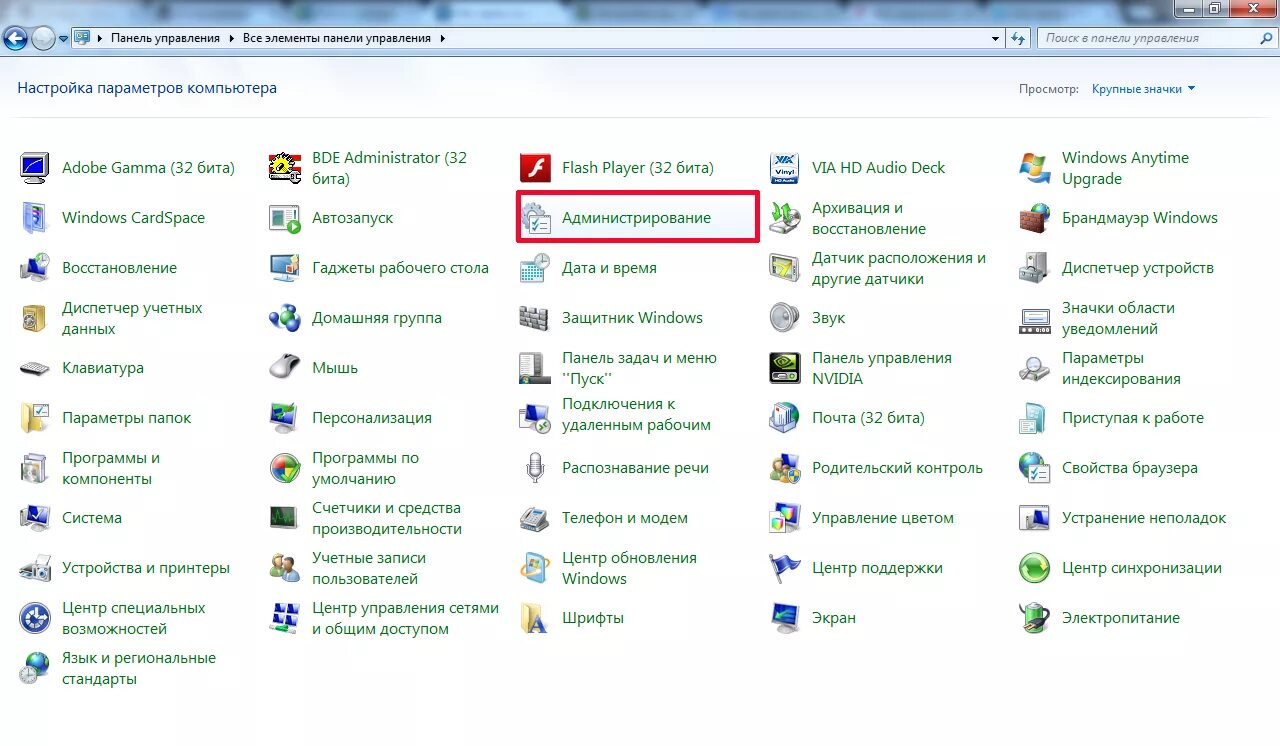
Task: Open Центр управления сетями и общим доступом
Action: coord(405,618)
